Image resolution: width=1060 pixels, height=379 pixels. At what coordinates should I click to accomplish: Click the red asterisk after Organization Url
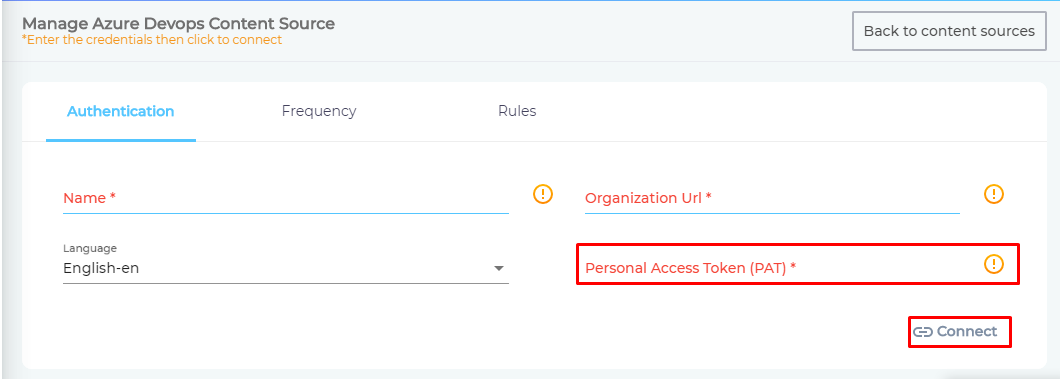708,196
